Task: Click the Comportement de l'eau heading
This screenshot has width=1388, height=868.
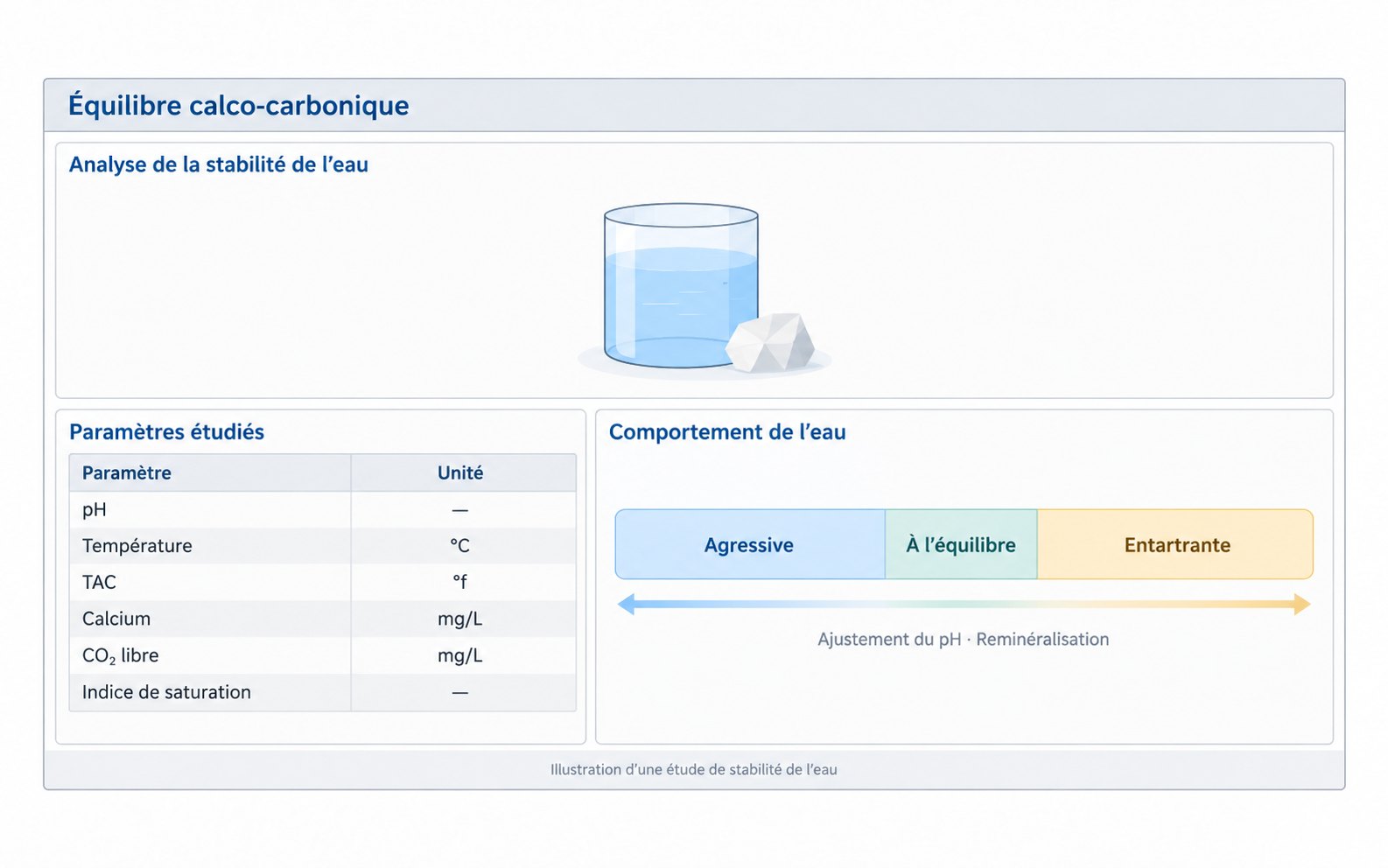Action: pos(727,431)
